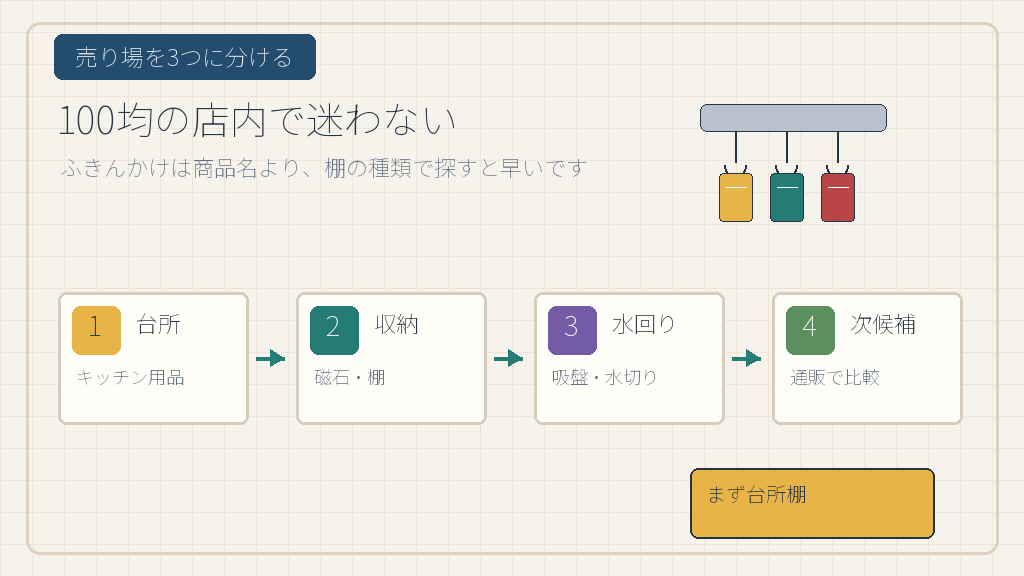Click the teal number 2 badge

pyautogui.click(x=334, y=330)
